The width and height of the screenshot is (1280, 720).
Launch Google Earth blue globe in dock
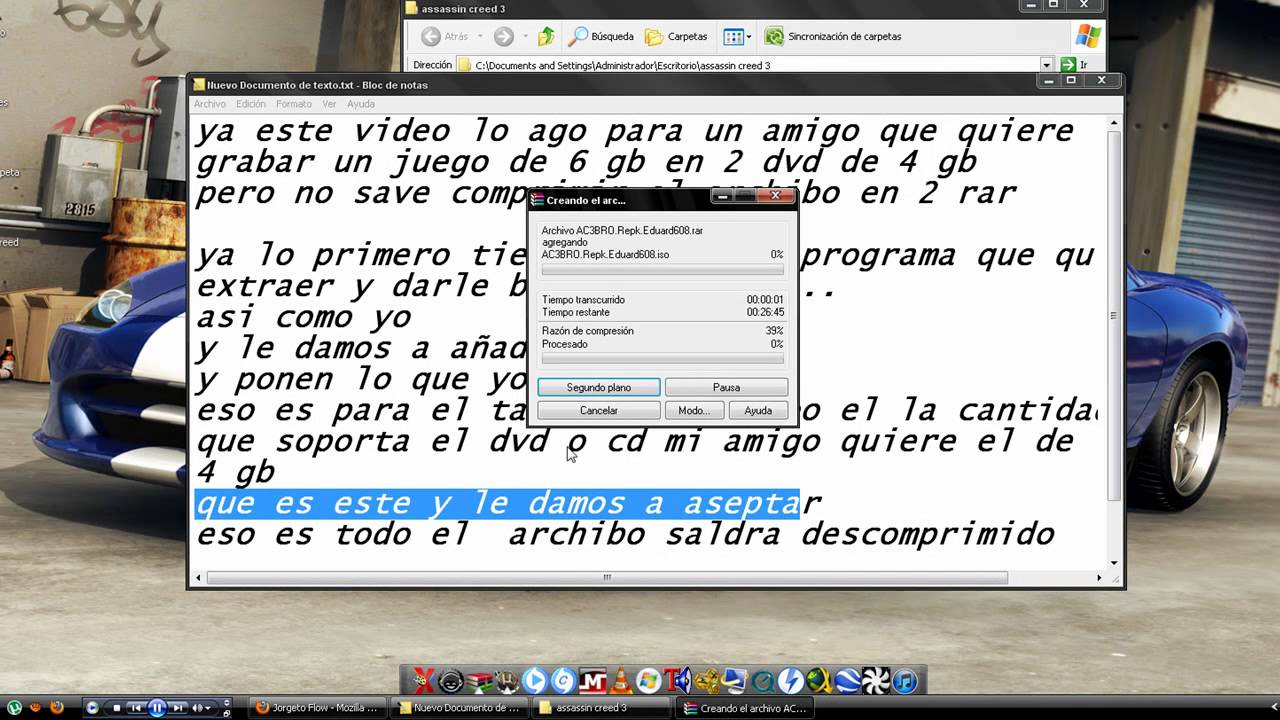tap(848, 681)
